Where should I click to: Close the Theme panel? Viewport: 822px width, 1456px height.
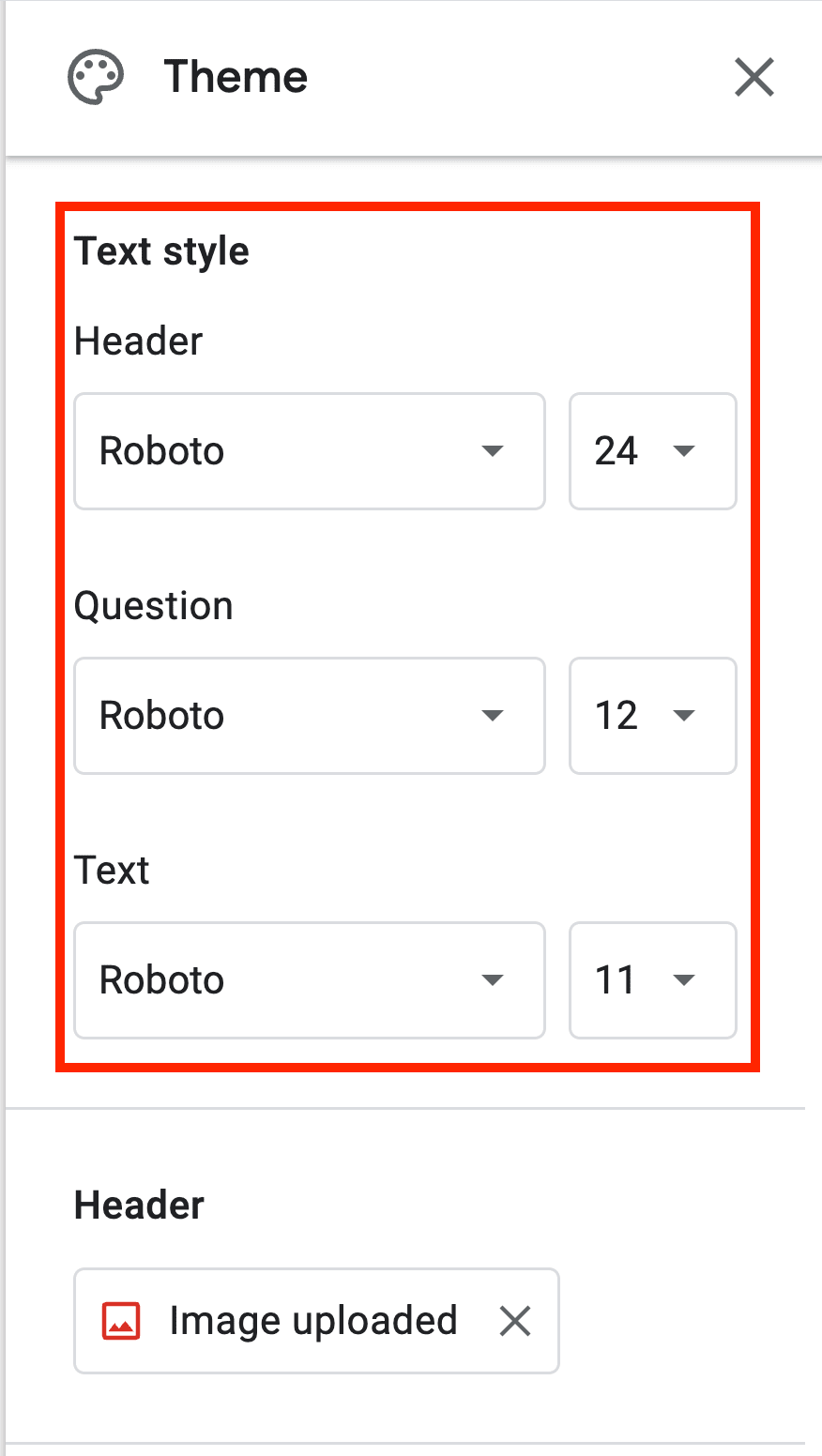753,78
